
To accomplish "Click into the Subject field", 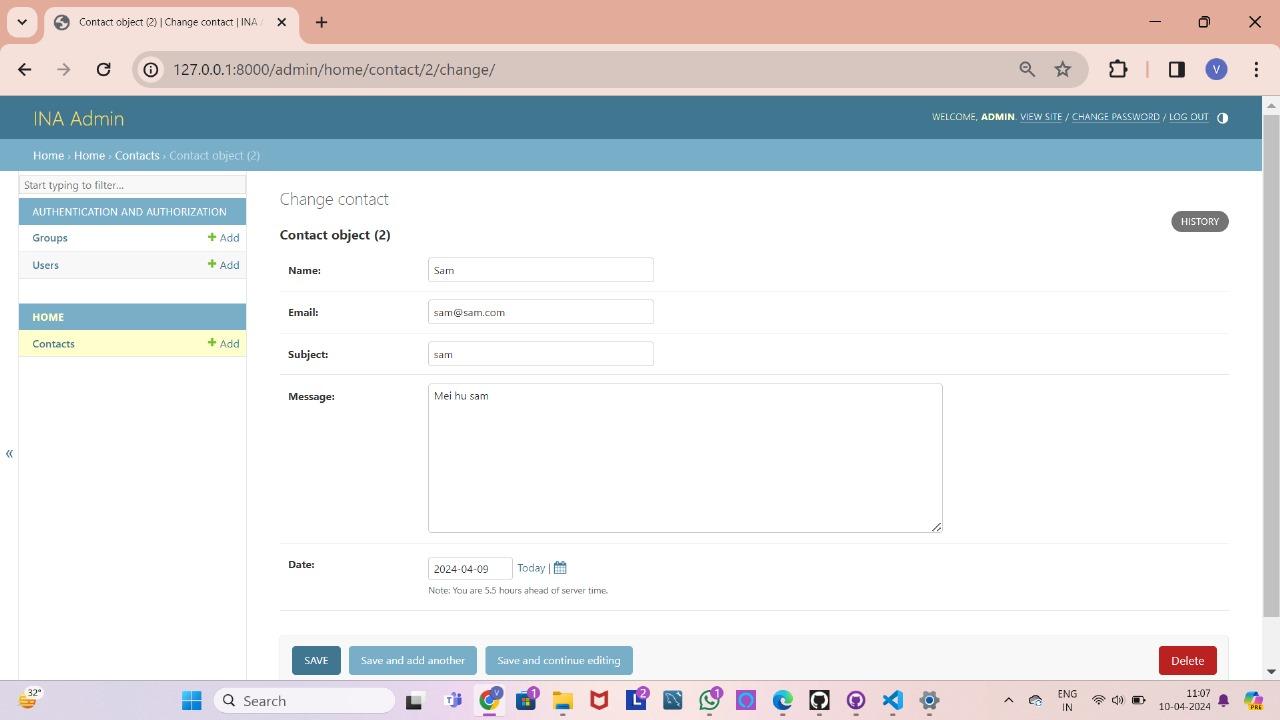I will pyautogui.click(x=541, y=354).
